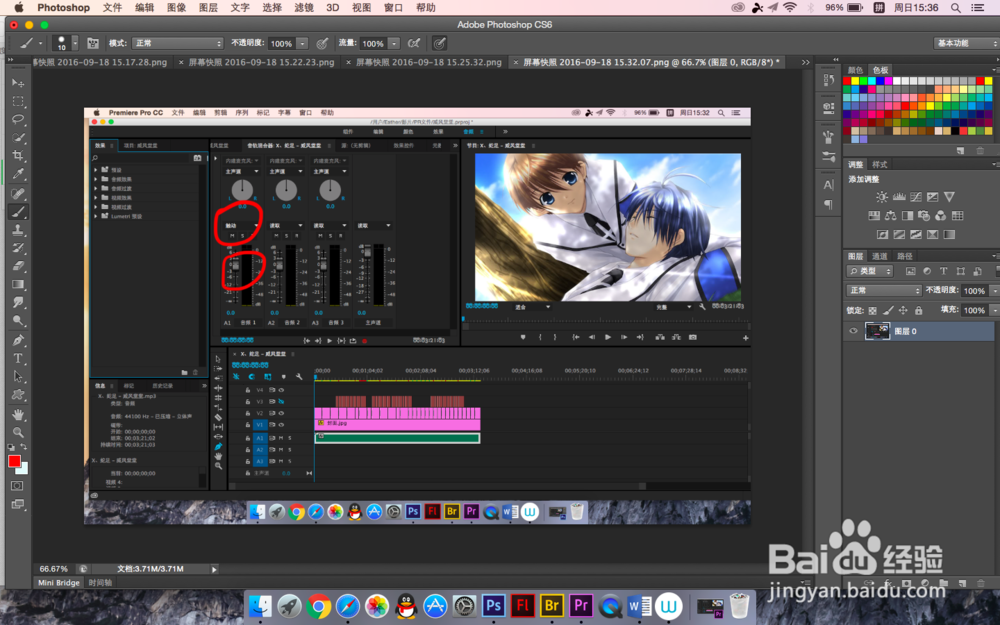This screenshot has width=1000, height=625.
Task: Select the Zoom tool
Action: [18, 432]
